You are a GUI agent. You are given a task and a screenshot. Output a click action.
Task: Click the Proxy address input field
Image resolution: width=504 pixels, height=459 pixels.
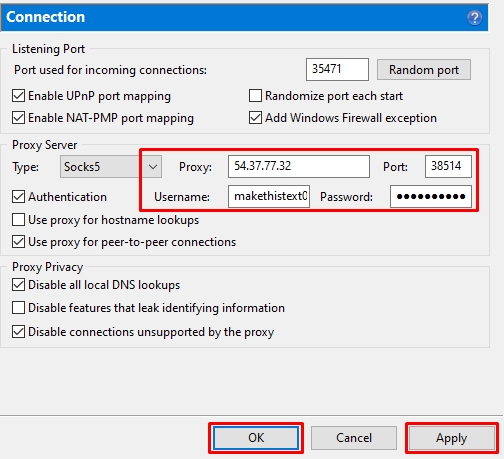pyautogui.click(x=299, y=166)
